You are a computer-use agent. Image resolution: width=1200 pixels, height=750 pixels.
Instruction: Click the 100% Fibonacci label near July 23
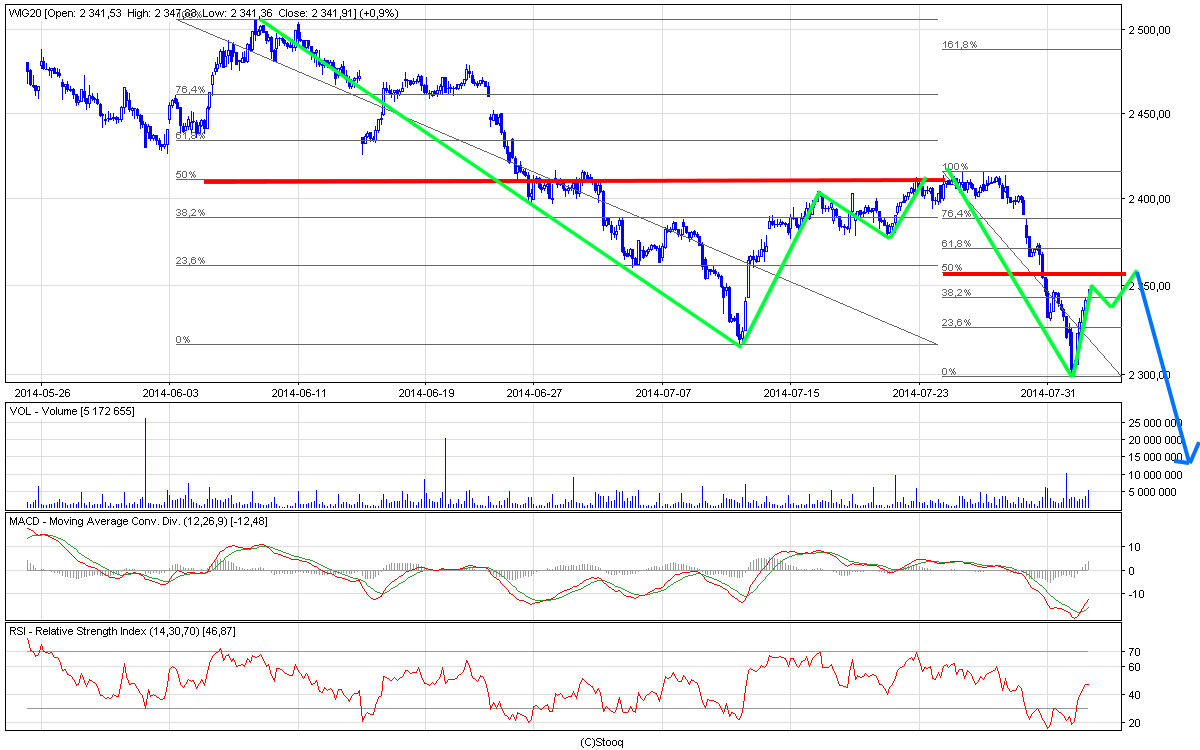pos(956,167)
